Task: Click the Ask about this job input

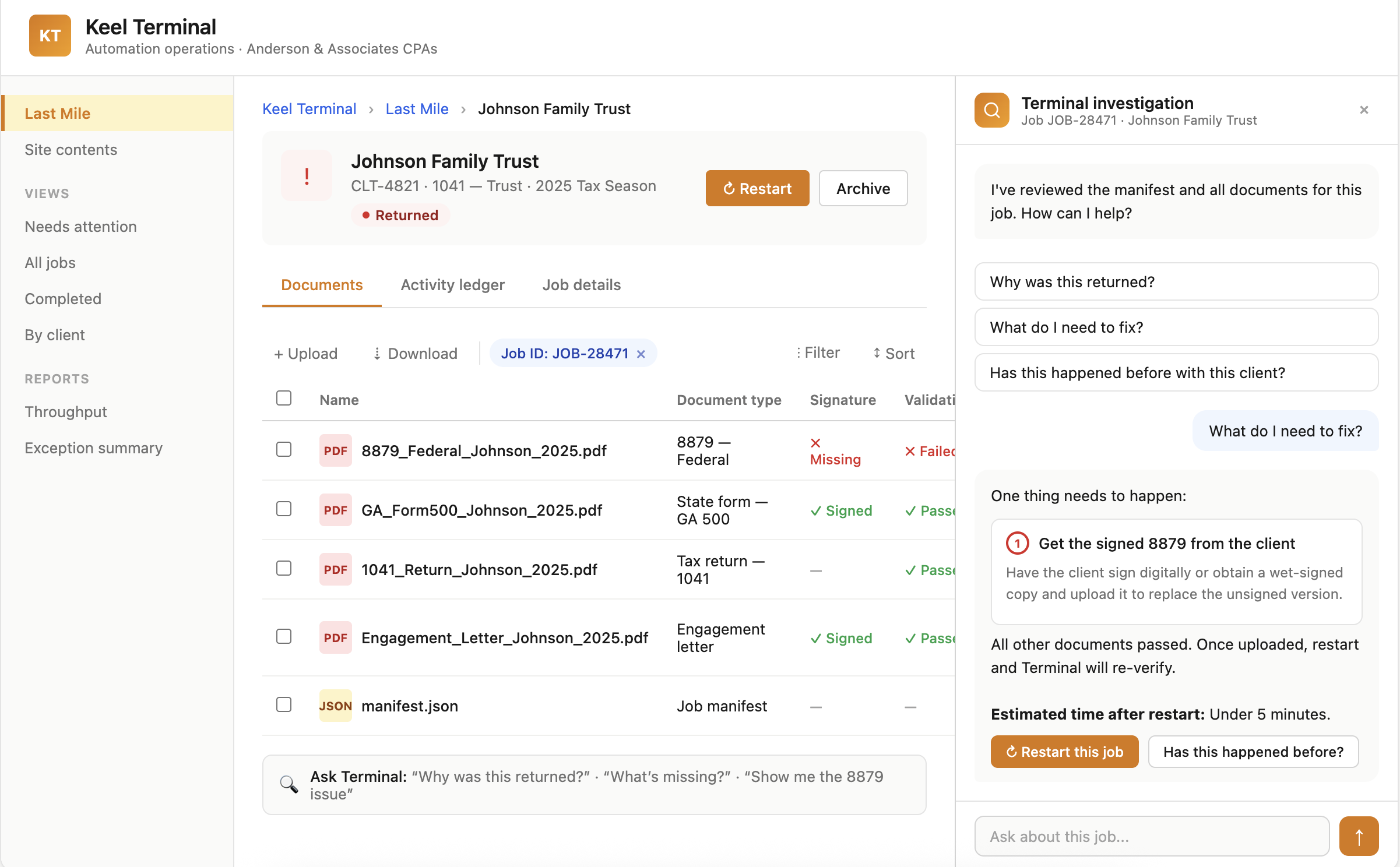Action: 1152,836
